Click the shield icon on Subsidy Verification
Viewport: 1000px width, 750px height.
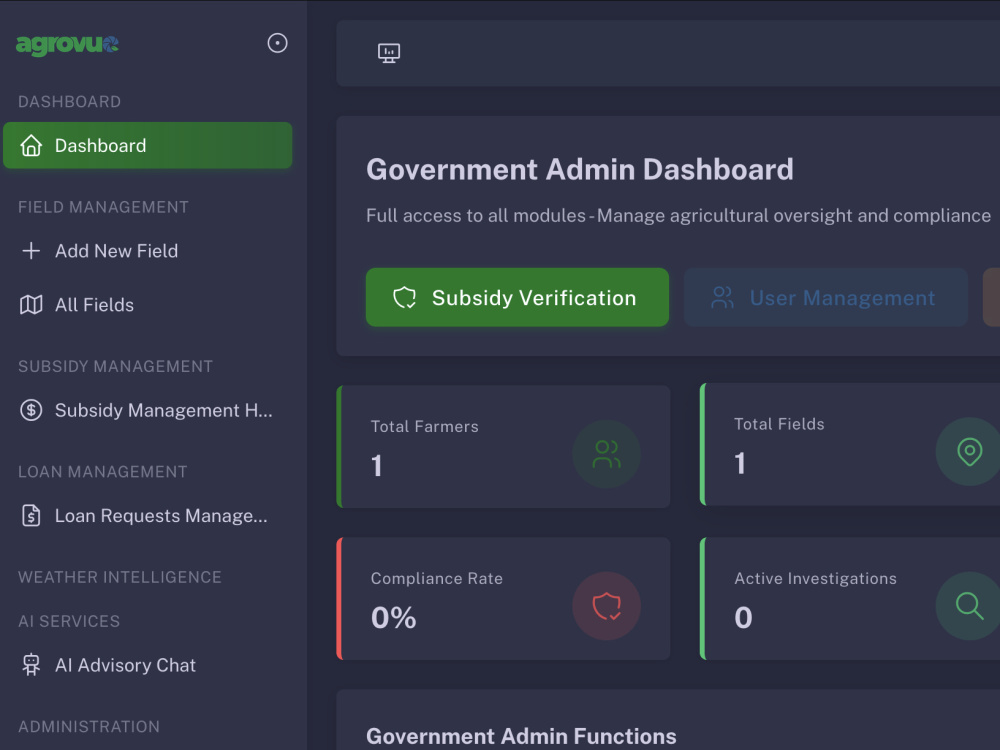404,297
